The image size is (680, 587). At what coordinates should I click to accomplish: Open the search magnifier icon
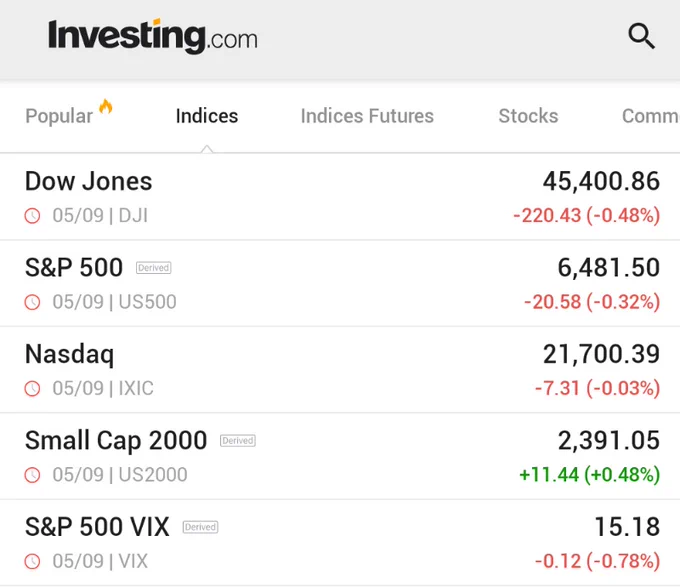641,36
